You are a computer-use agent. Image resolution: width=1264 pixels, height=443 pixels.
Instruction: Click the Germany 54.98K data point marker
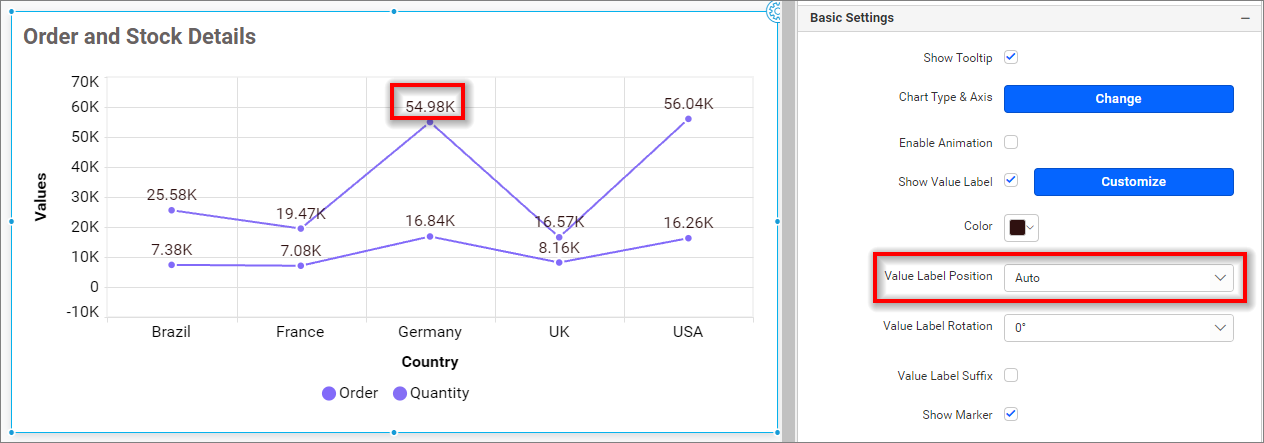point(430,122)
